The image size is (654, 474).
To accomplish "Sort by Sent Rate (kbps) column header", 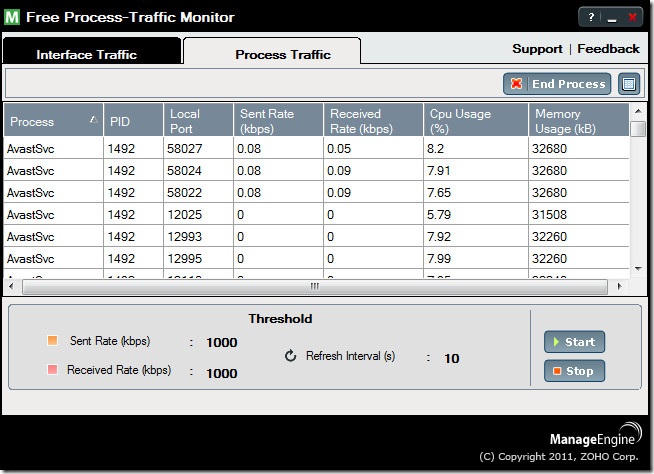I will point(278,120).
